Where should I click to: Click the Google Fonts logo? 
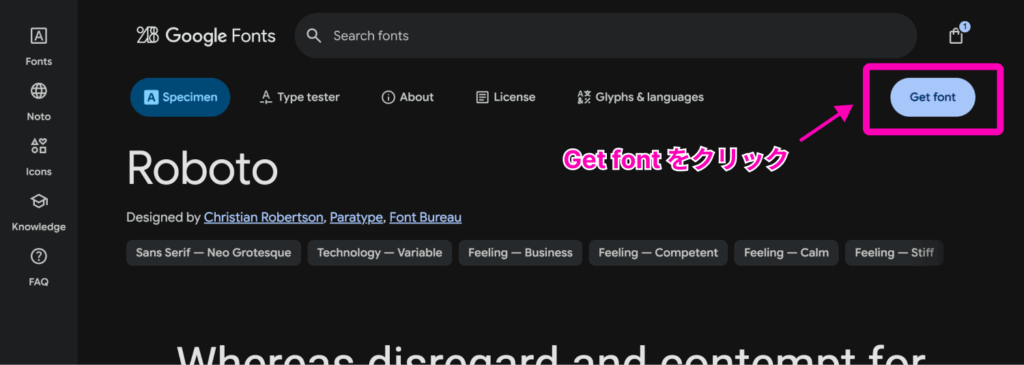[x=206, y=35]
